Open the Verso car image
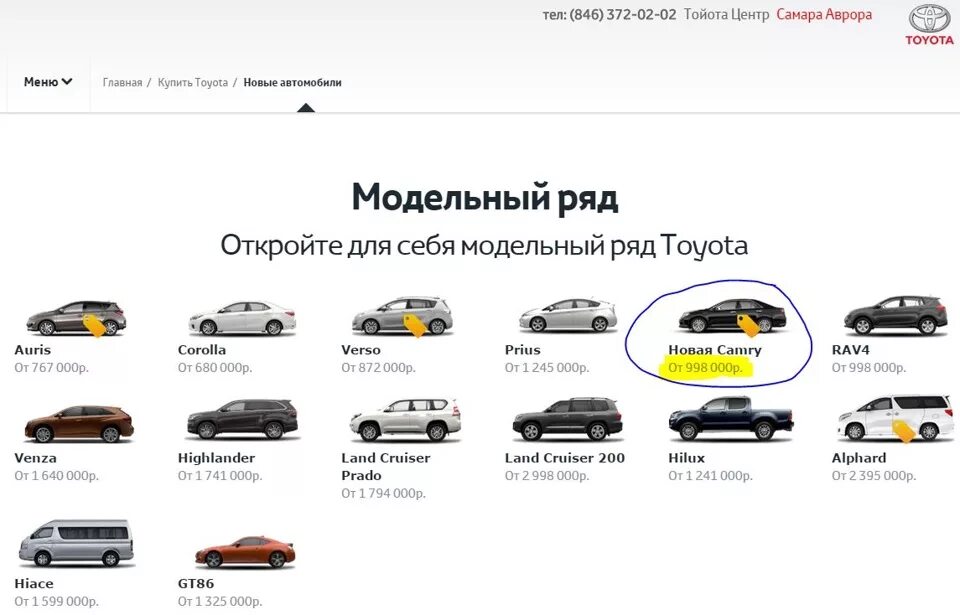960x615 pixels. click(x=402, y=315)
